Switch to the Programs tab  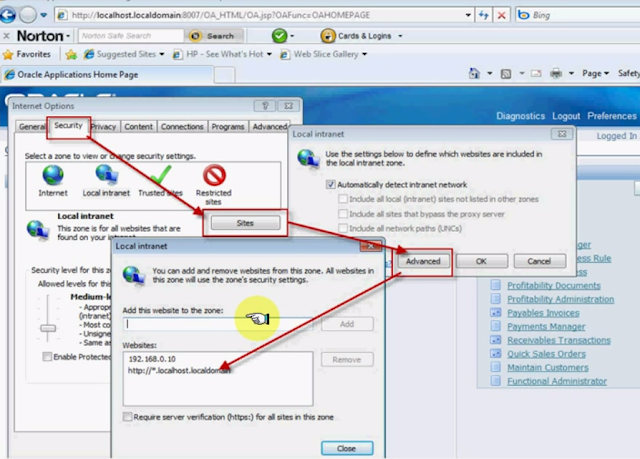click(228, 127)
